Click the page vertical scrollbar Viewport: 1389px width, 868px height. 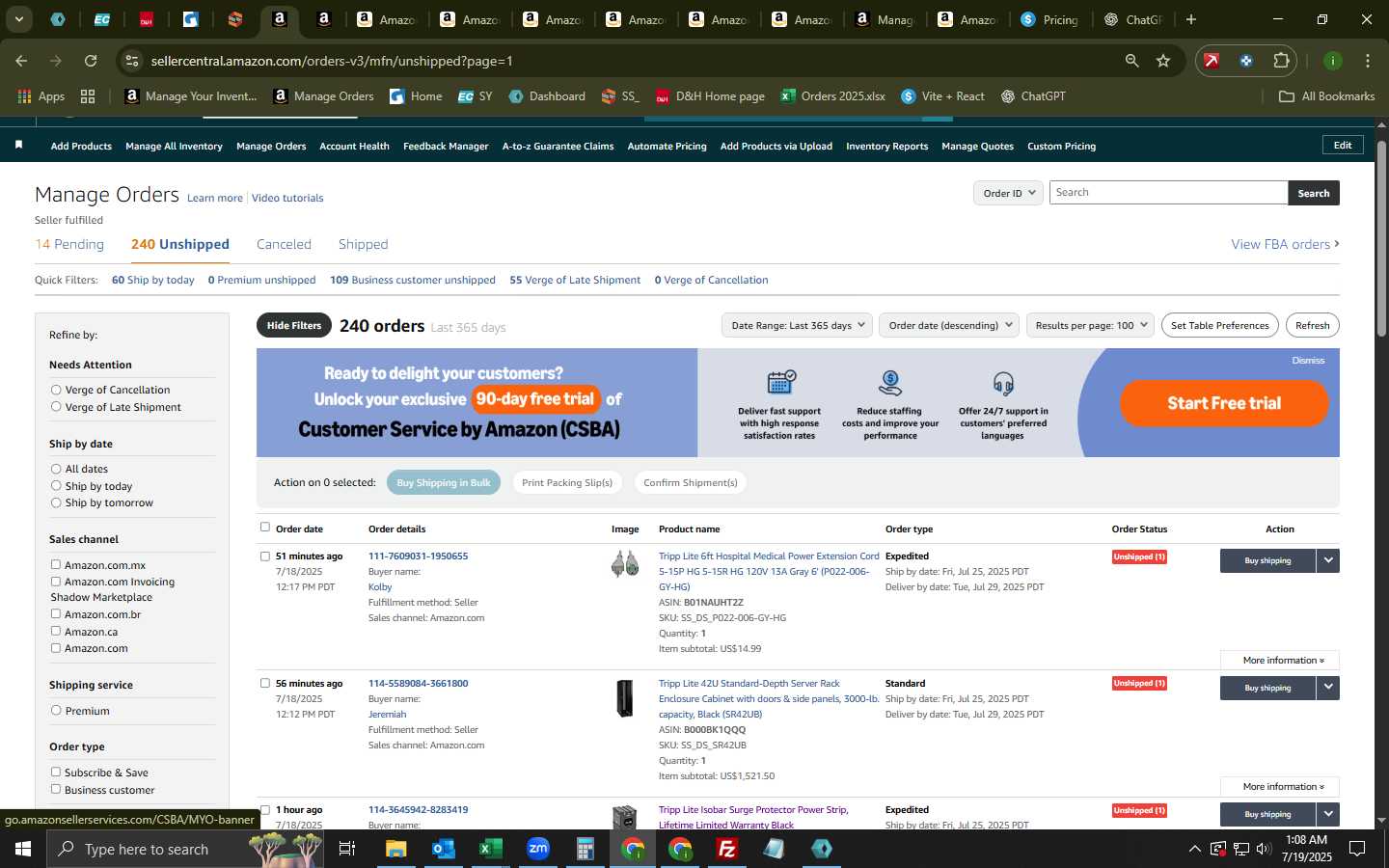pyautogui.click(x=1381, y=241)
